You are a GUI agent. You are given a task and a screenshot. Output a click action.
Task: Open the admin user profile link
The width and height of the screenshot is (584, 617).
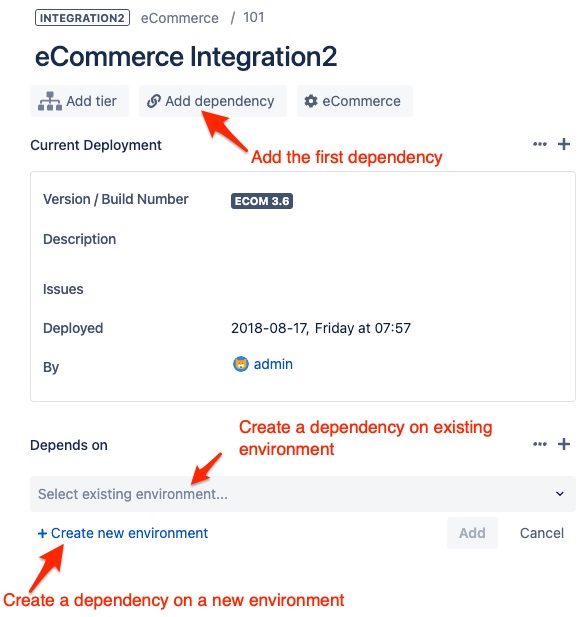(273, 364)
